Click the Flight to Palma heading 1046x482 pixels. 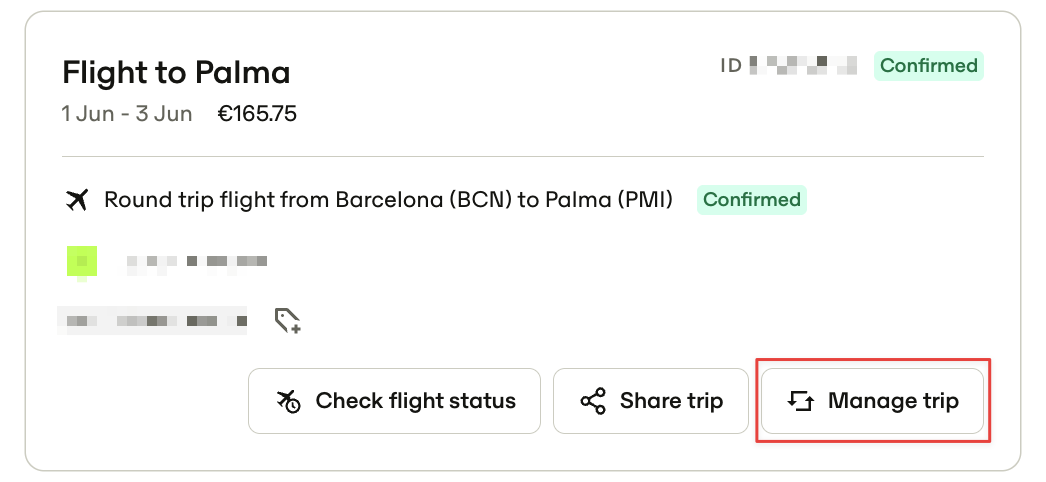tap(176, 72)
